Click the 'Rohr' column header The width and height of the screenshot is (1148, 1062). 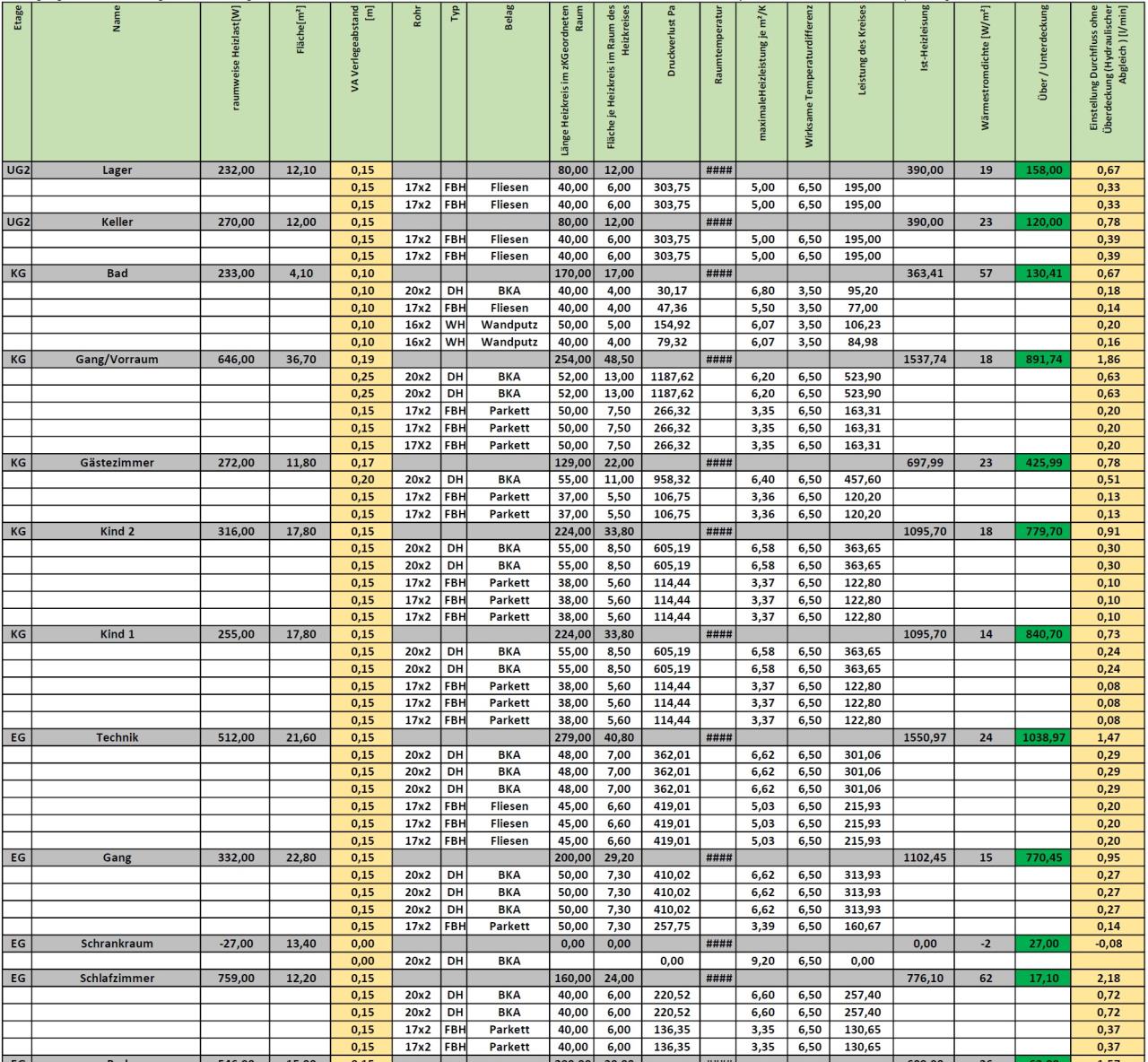tap(417, 81)
